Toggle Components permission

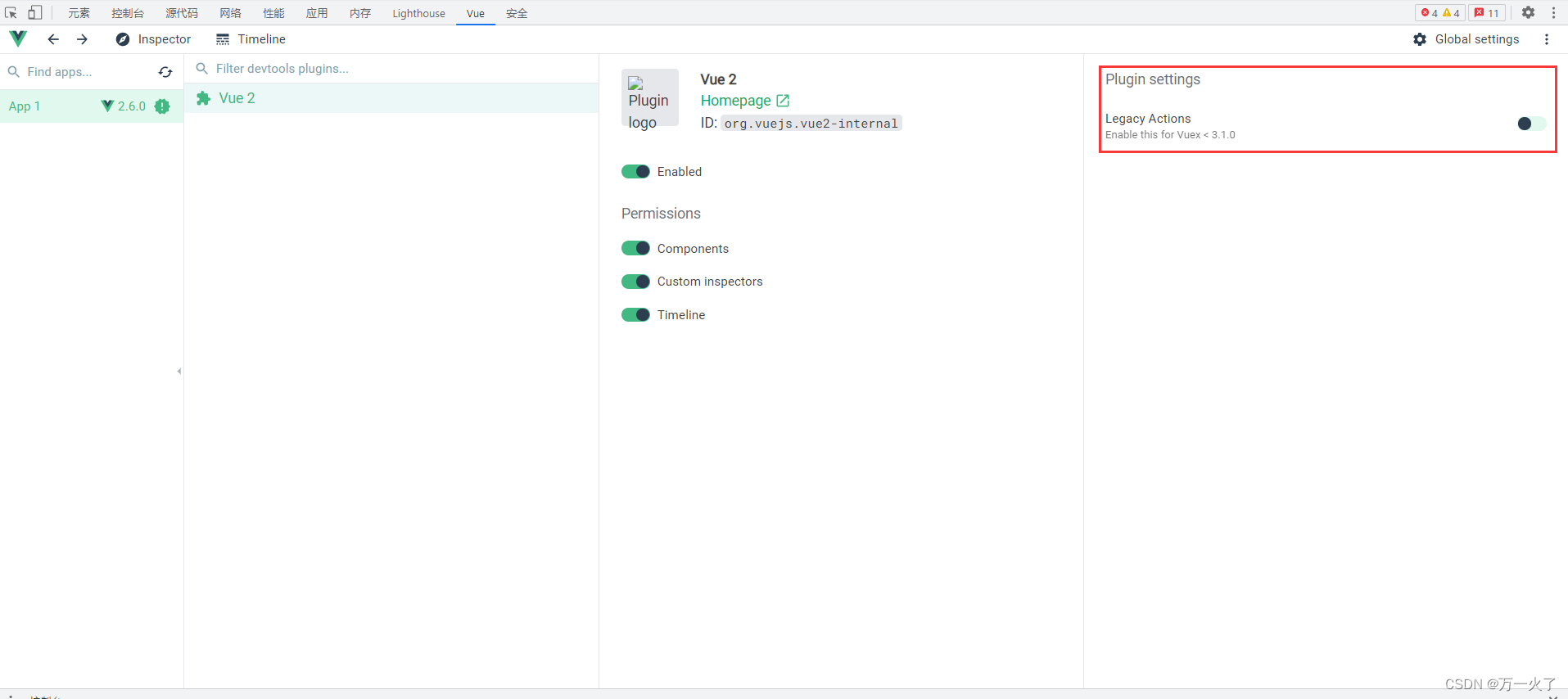click(x=635, y=248)
